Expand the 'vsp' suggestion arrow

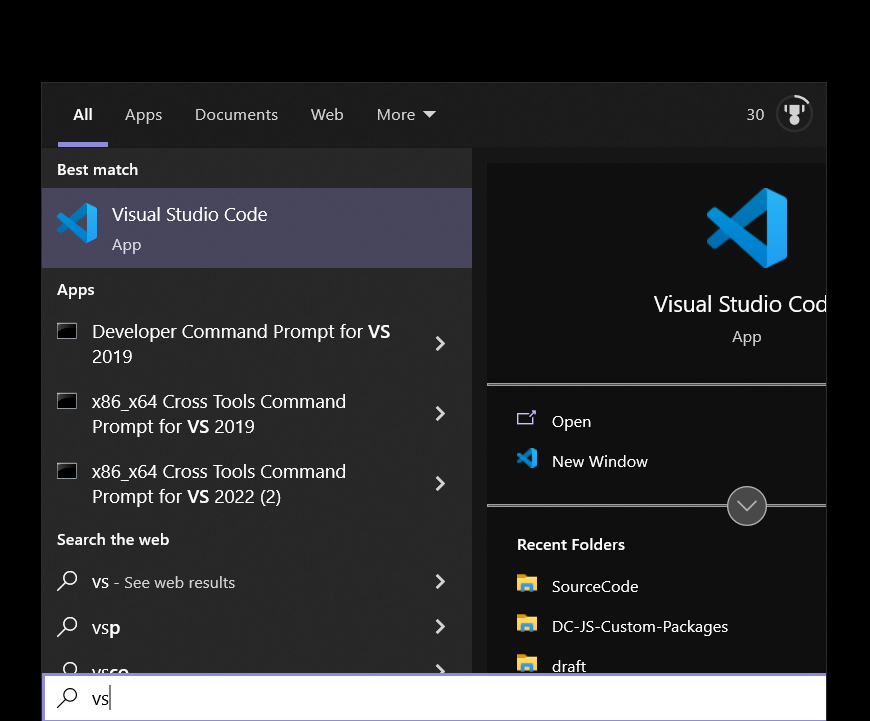pos(440,627)
